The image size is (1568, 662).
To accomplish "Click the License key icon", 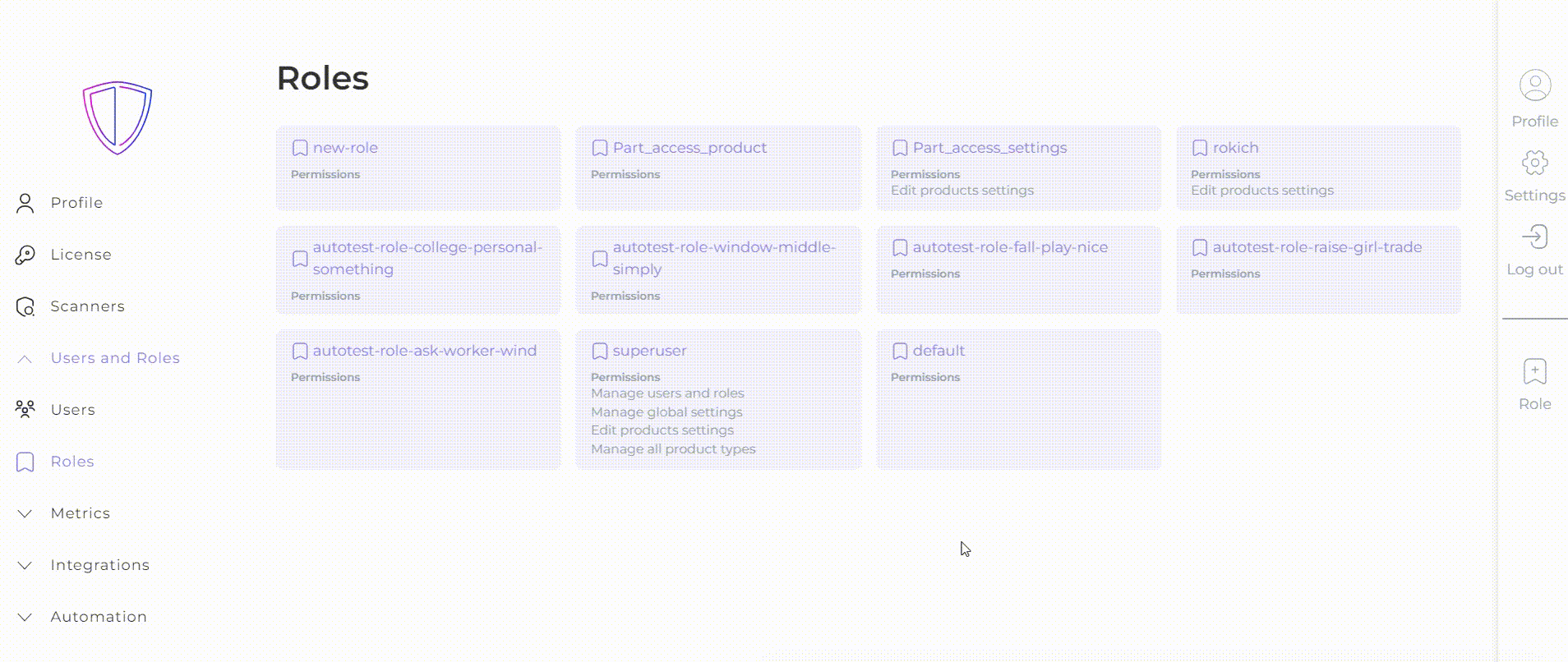I will pos(25,255).
